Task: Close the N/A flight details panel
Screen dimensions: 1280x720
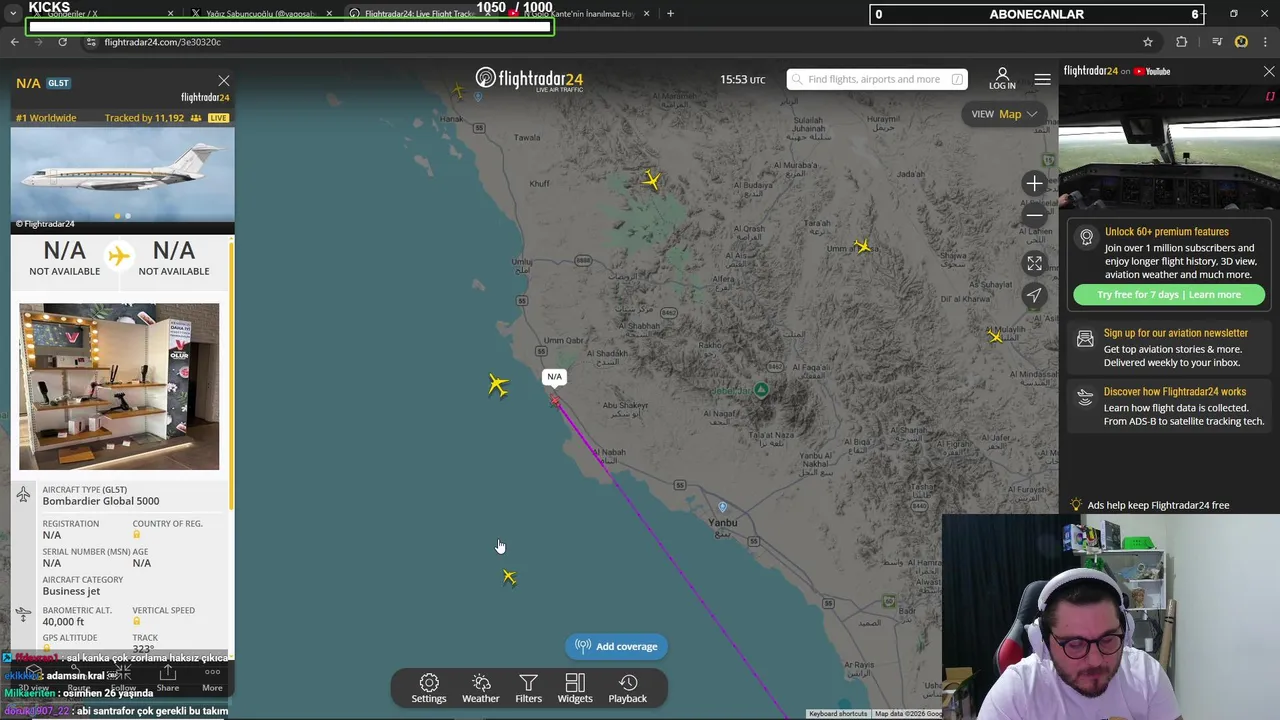Action: tap(224, 81)
